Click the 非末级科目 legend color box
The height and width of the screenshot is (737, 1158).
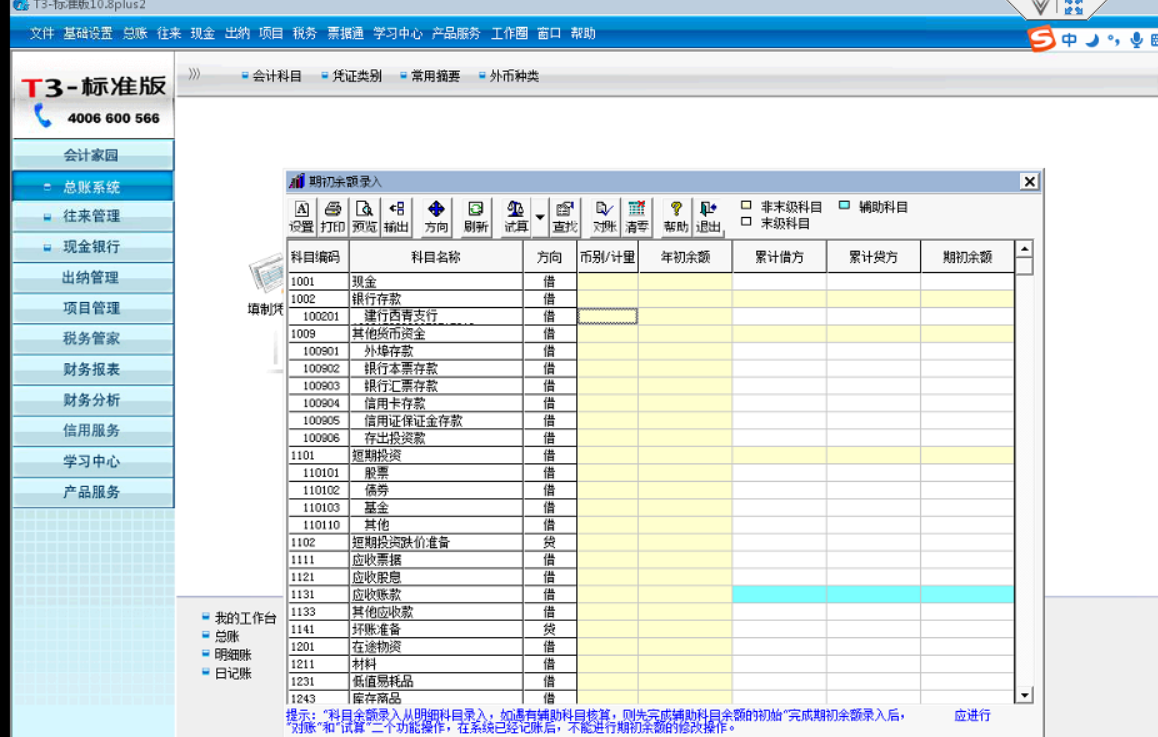746,206
